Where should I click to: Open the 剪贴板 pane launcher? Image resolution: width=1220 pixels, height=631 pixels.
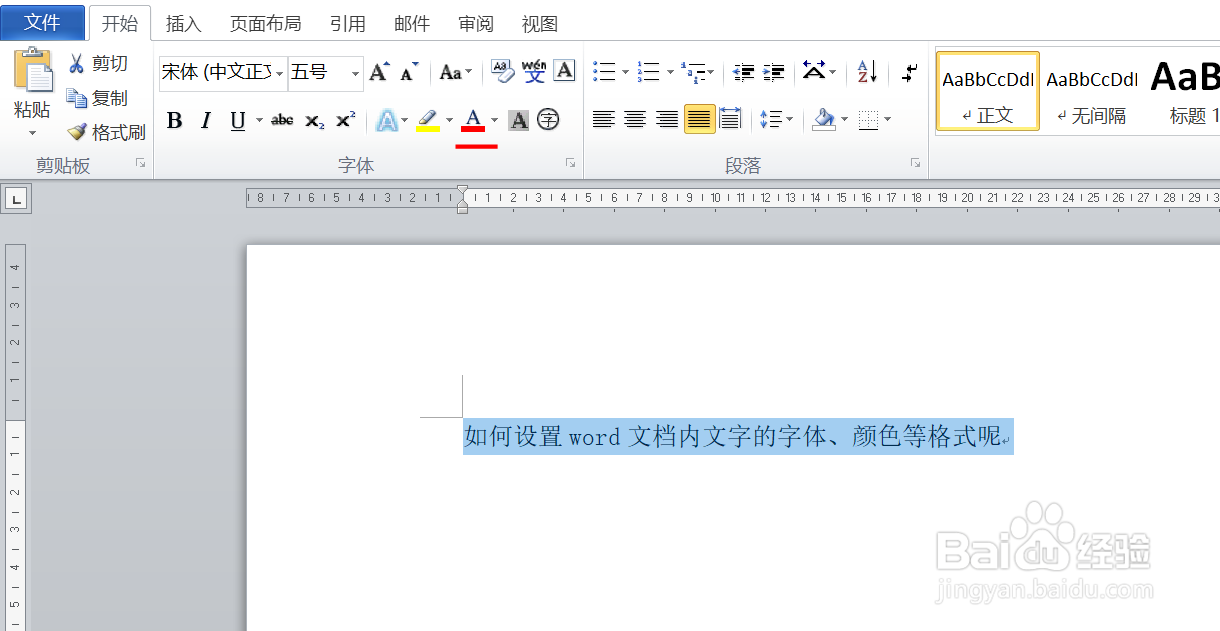click(141, 163)
